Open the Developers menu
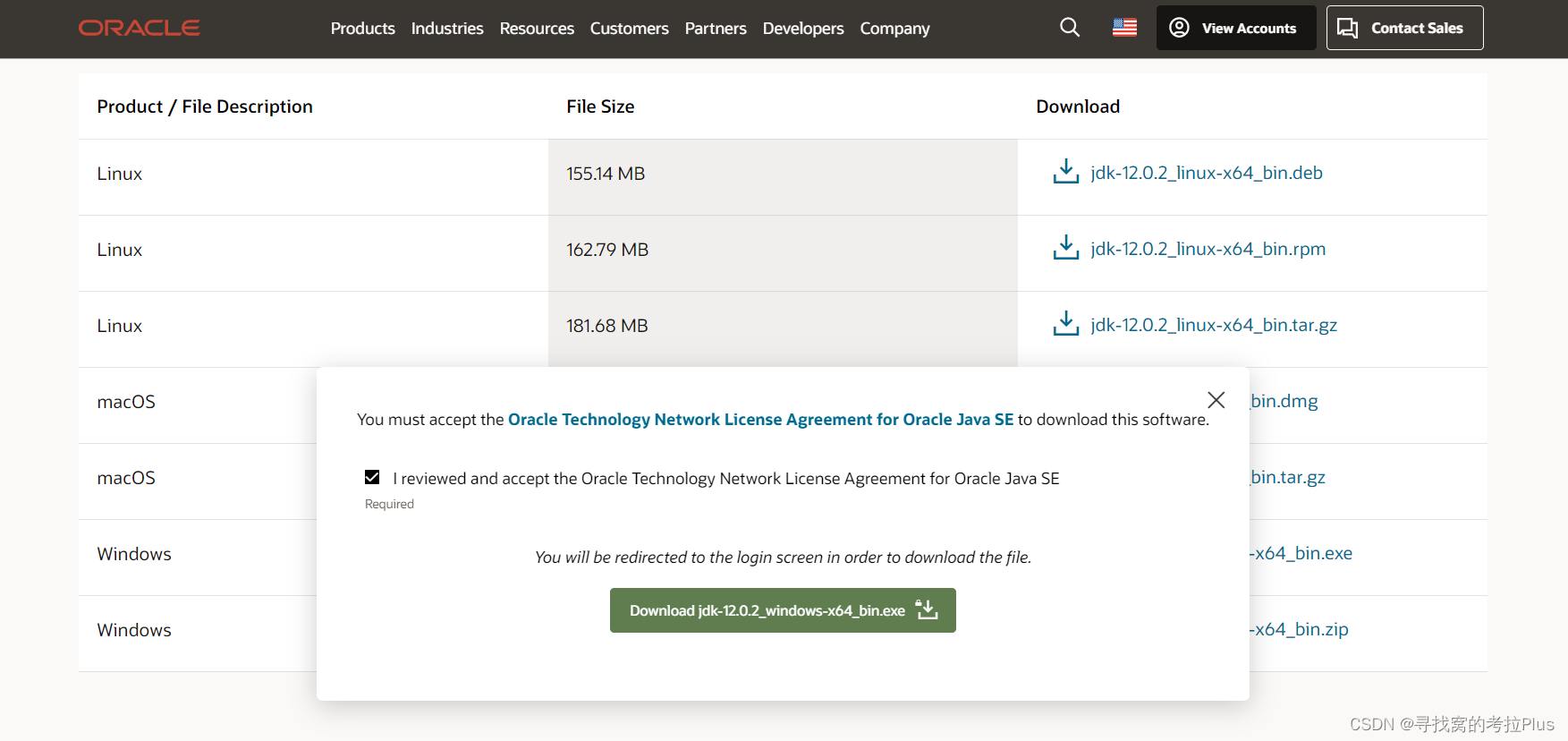This screenshot has width=1568, height=741. [x=803, y=29]
